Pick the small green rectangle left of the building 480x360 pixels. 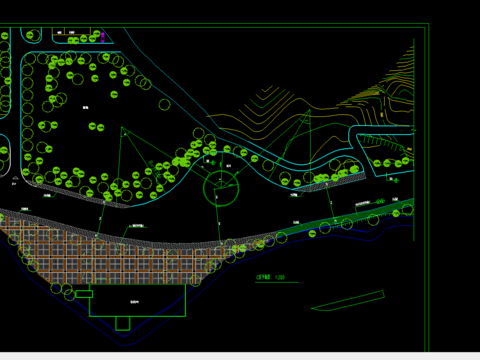84,294
